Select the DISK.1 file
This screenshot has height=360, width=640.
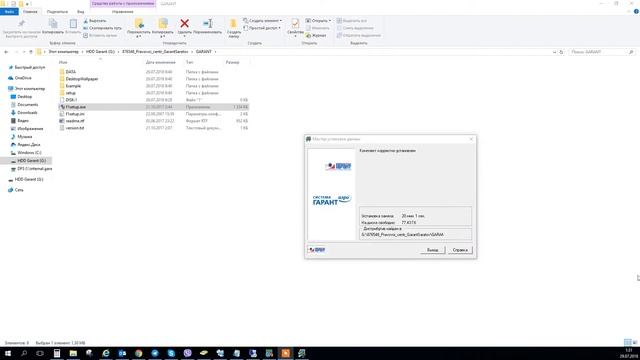pyautogui.click(x=71, y=100)
